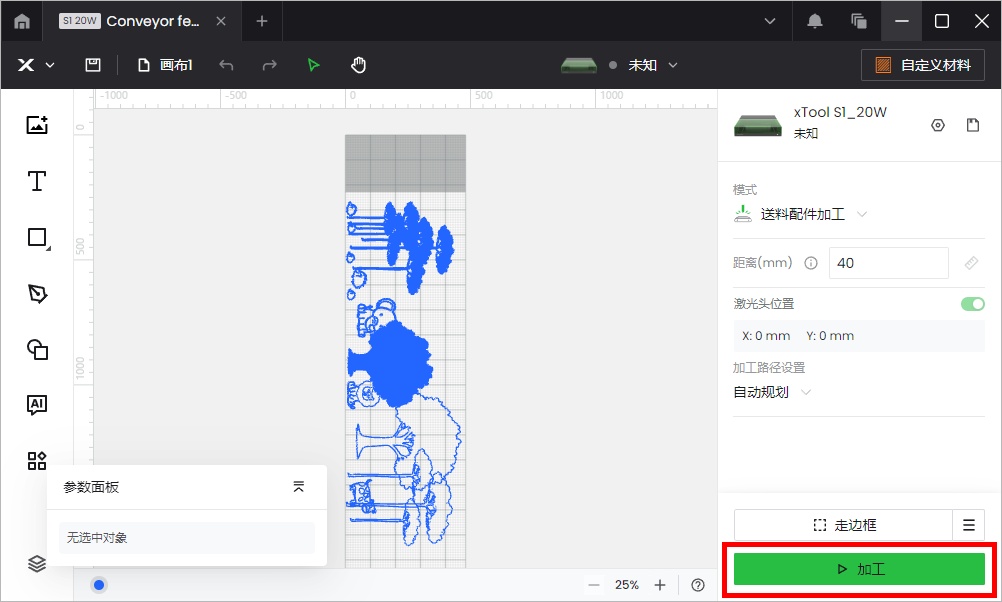Open the notifications bell
This screenshot has width=1002, height=602.
tap(815, 21)
